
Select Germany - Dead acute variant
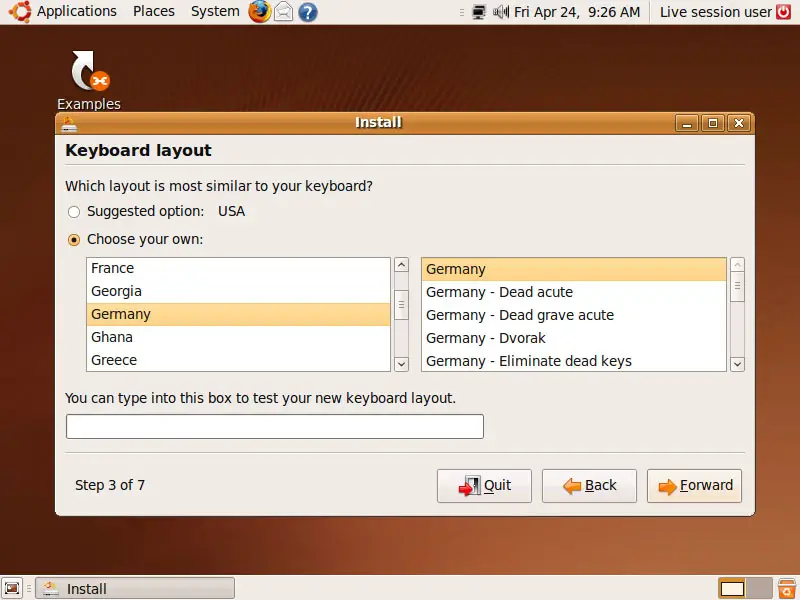click(x=574, y=292)
